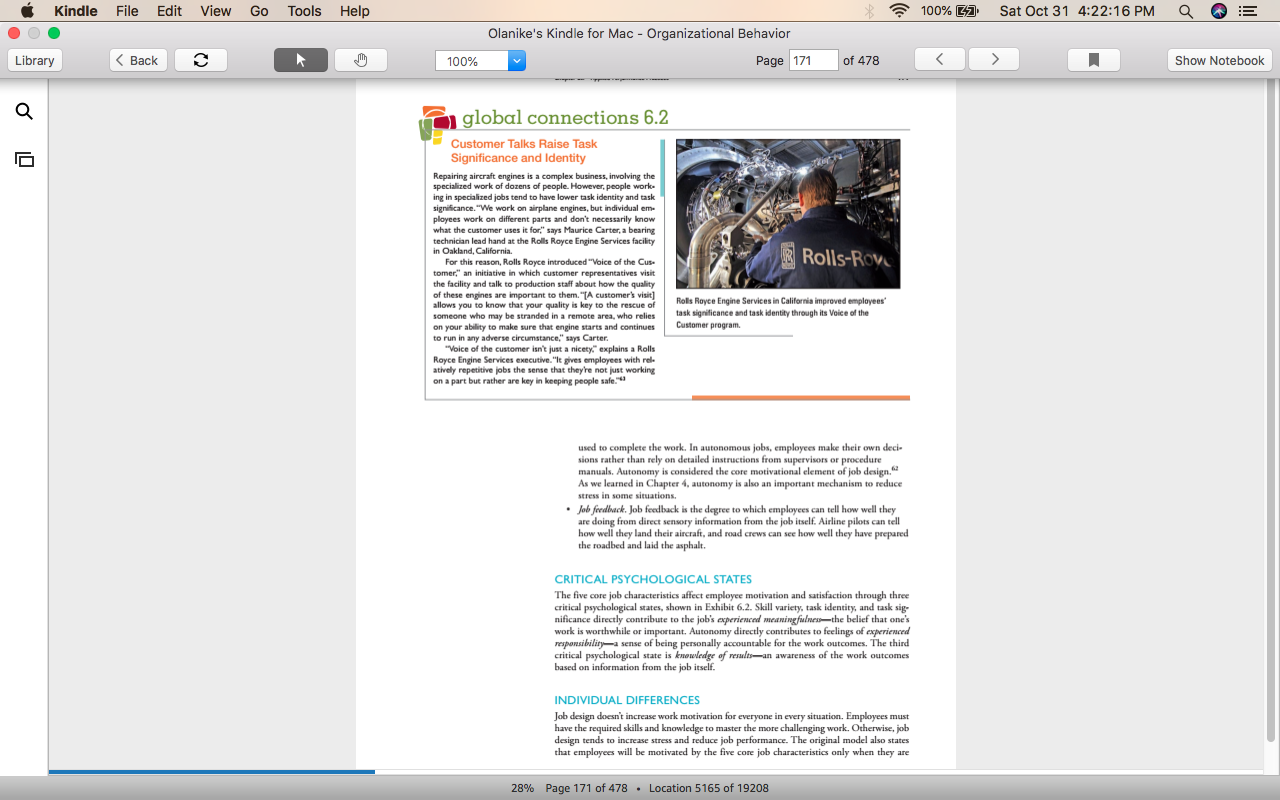This screenshot has width=1280, height=800.
Task: Return to Library
Action: point(35,60)
